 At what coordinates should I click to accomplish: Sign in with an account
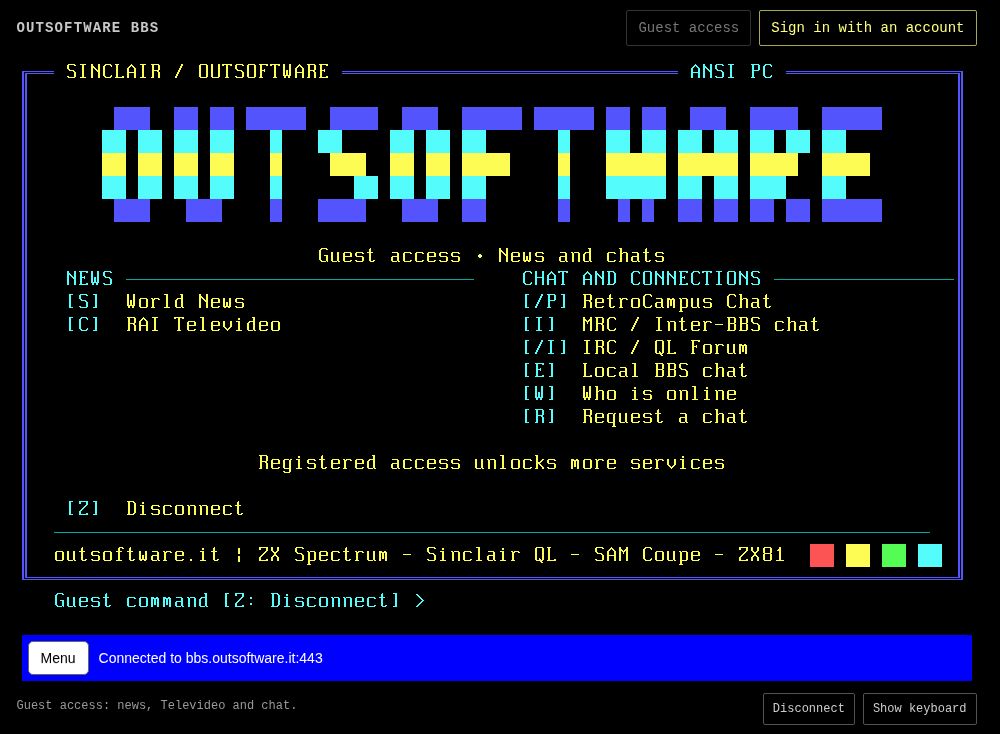point(867,27)
